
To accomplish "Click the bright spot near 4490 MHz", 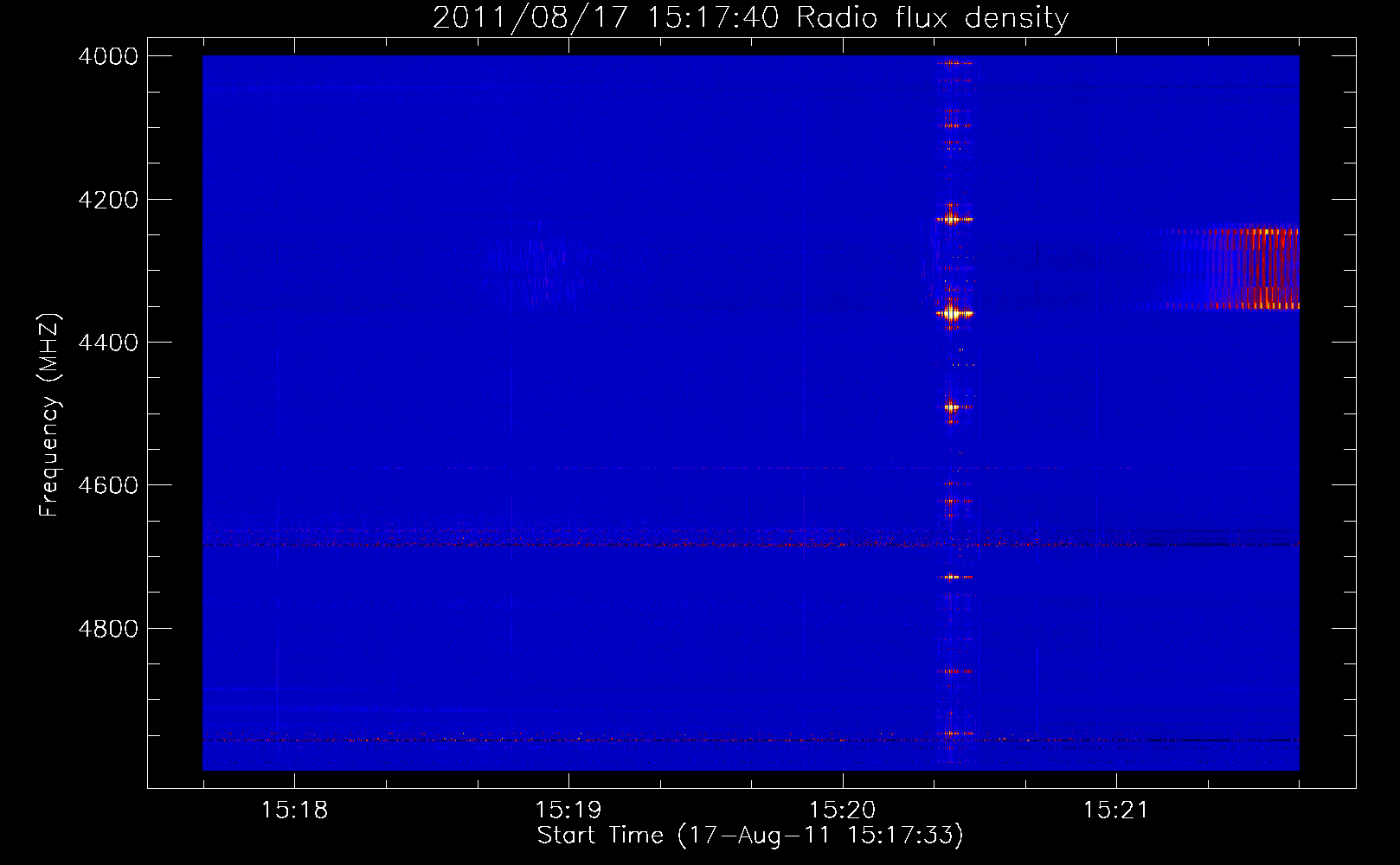I will [x=953, y=407].
